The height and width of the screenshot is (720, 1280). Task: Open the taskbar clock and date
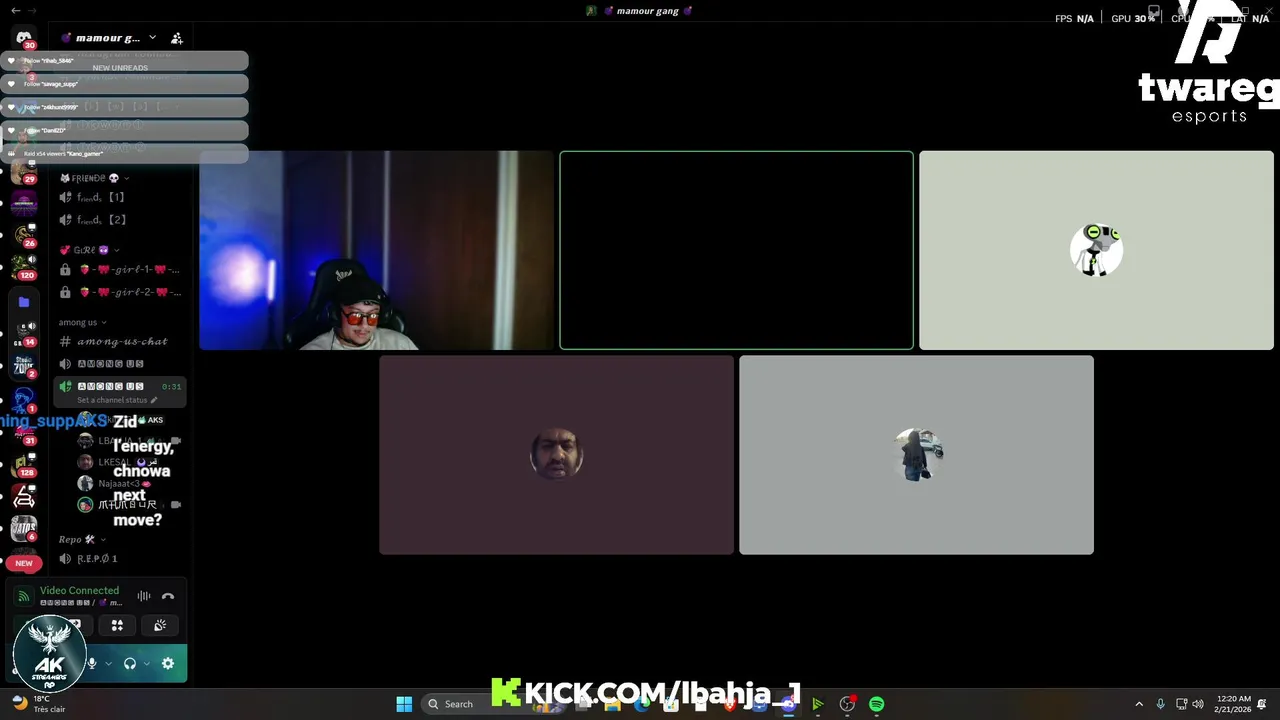tap(1234, 704)
